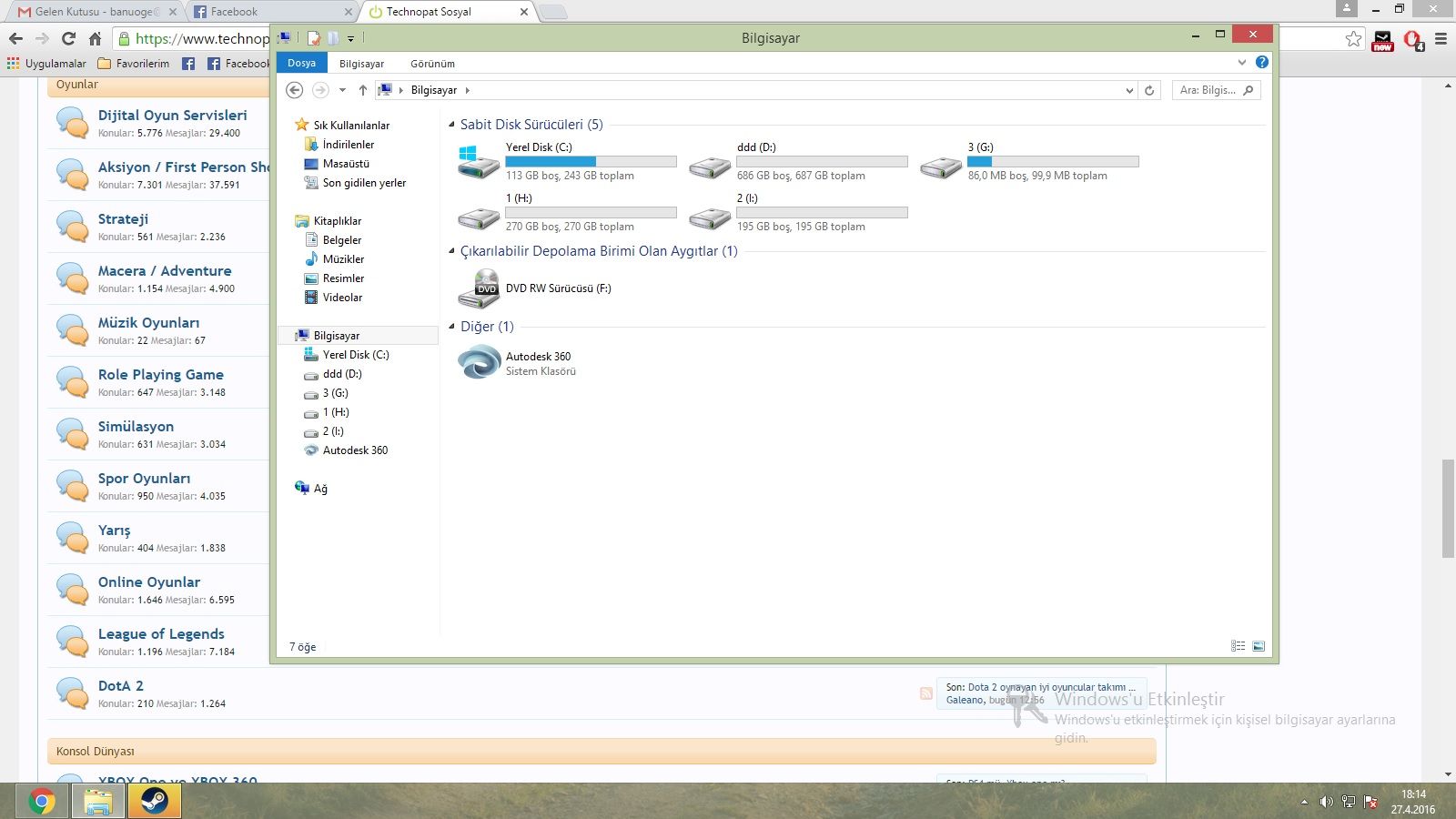Screen dimensions: 1456x819
Task: Go to Chrome's home page
Action: 95,38
